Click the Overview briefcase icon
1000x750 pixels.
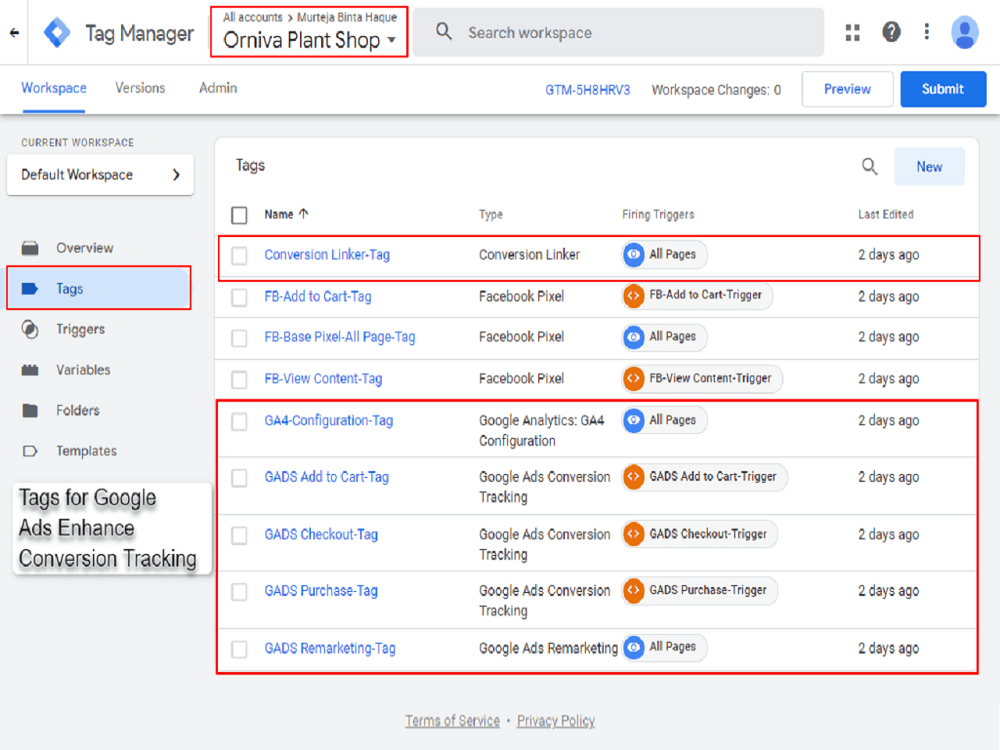tap(30, 247)
